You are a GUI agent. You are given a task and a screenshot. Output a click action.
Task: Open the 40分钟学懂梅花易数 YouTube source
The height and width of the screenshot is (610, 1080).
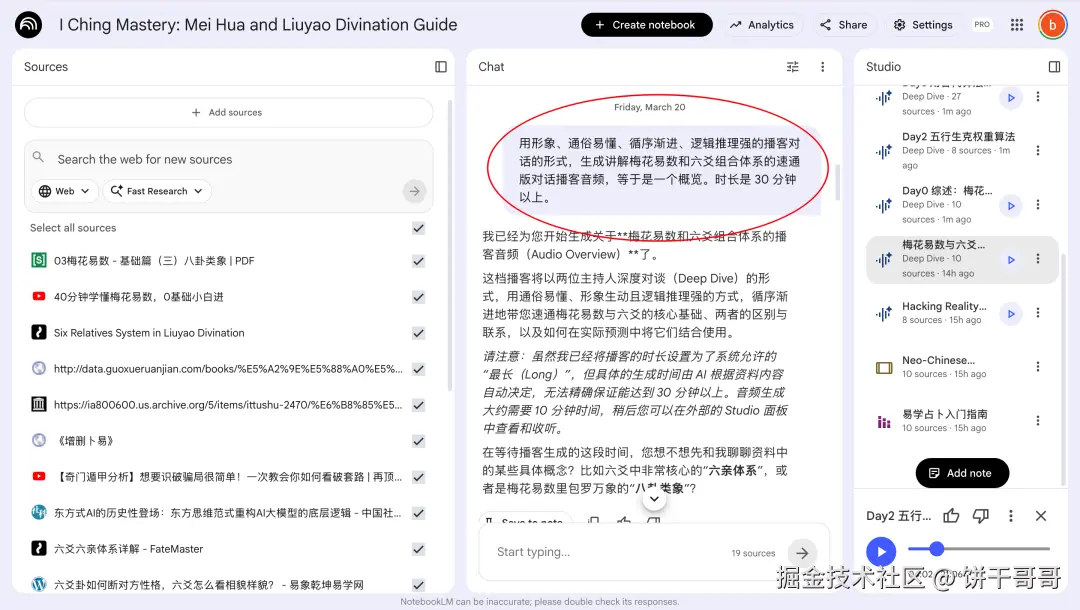[x=138, y=297]
